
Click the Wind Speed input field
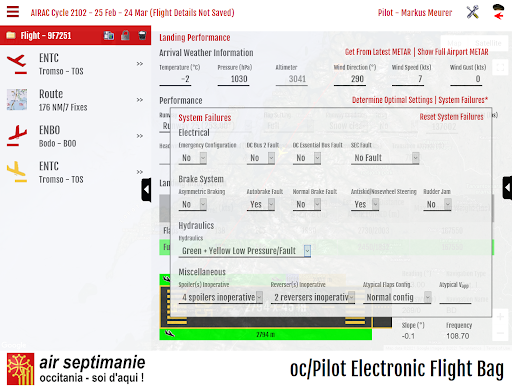click(408, 79)
